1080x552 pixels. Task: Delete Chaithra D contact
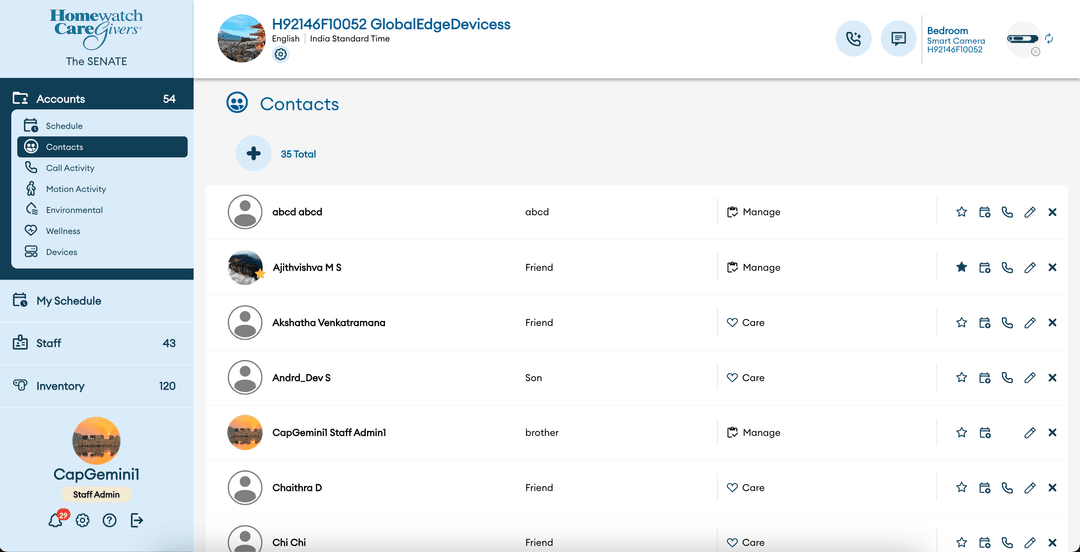(x=1052, y=488)
